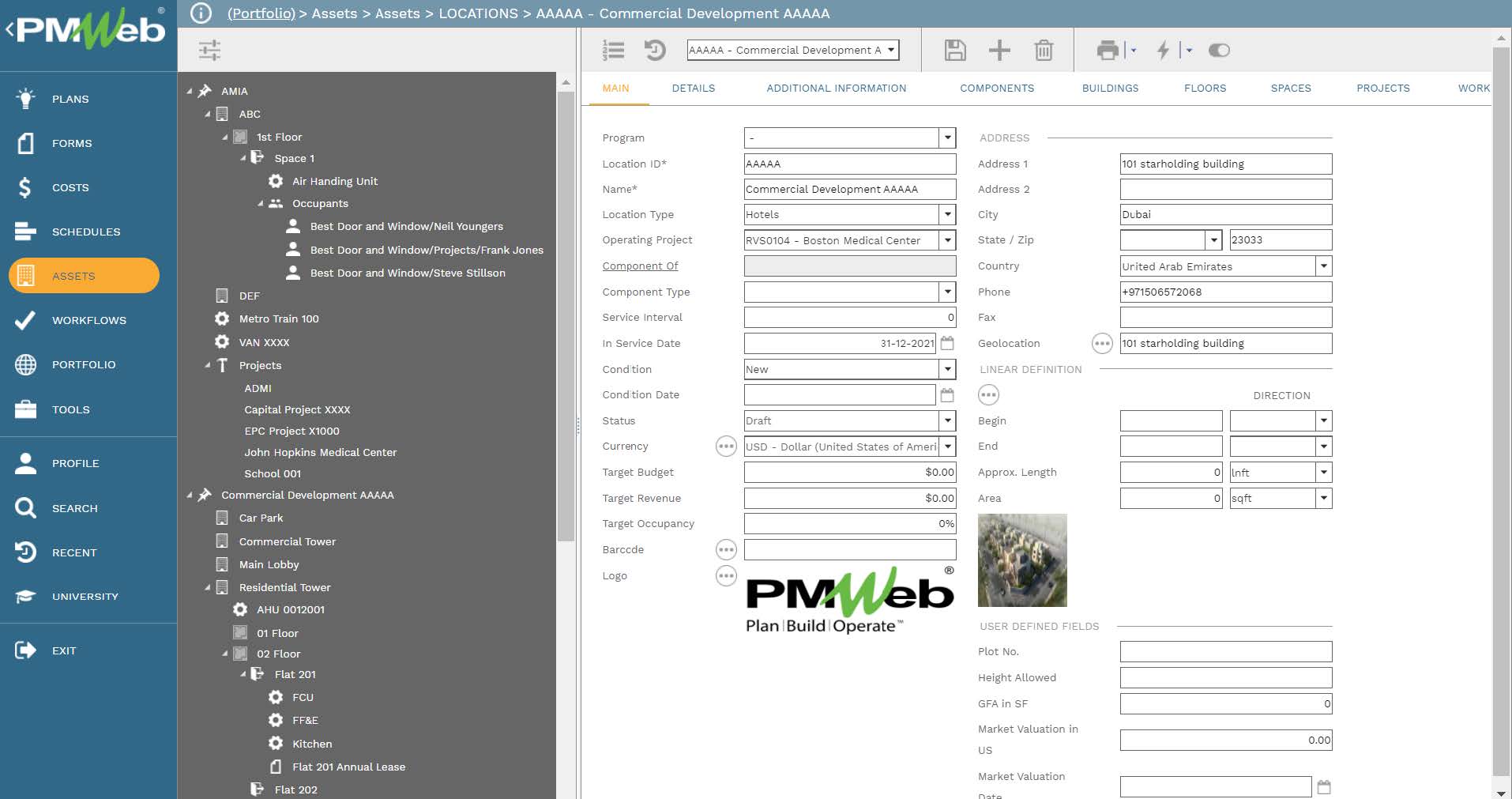Open calendar picker for In Service Date

(x=947, y=344)
